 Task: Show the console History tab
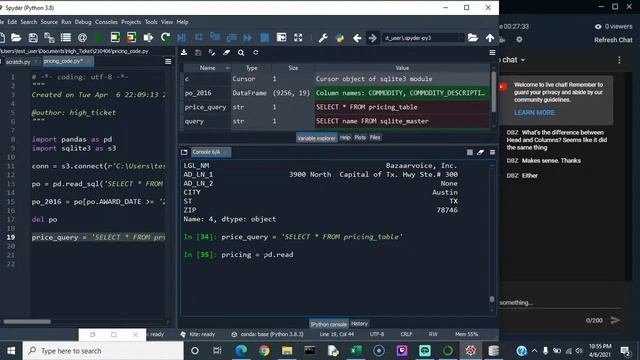(x=360, y=324)
